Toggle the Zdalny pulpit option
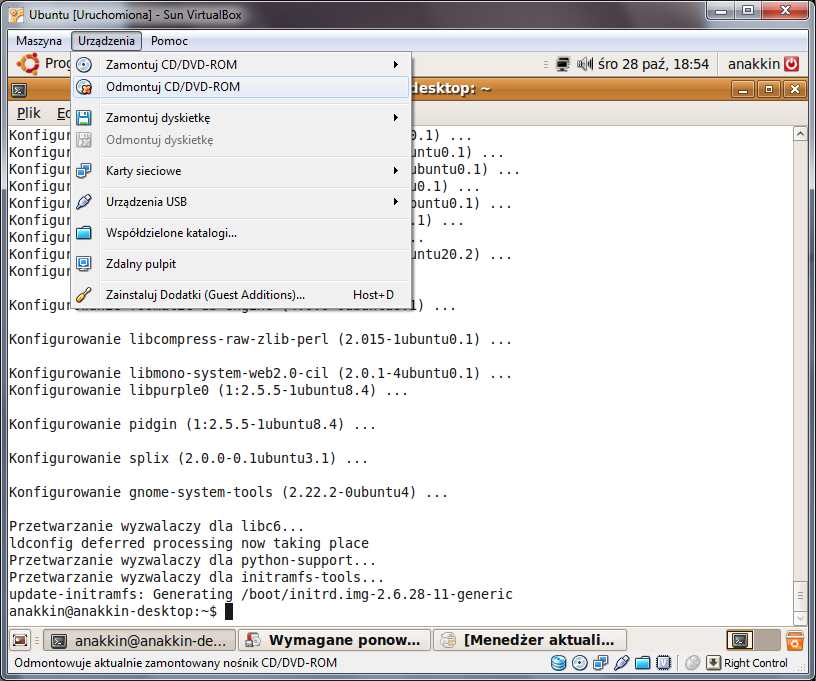The width and height of the screenshot is (816, 681). click(x=241, y=264)
